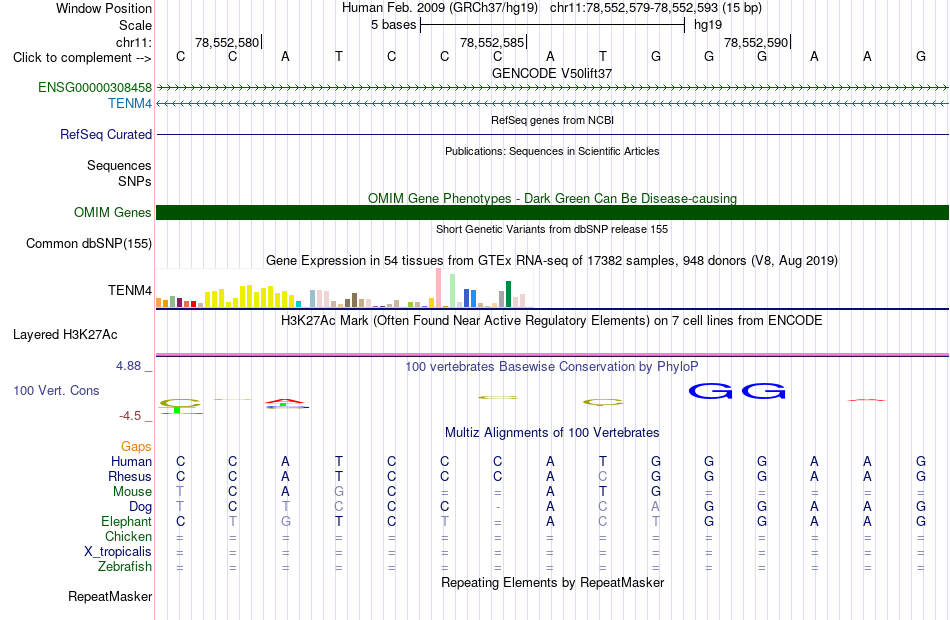This screenshot has height=620, width=950.
Task: Click the 78,552,580 position marker
Action: click(x=227, y=42)
